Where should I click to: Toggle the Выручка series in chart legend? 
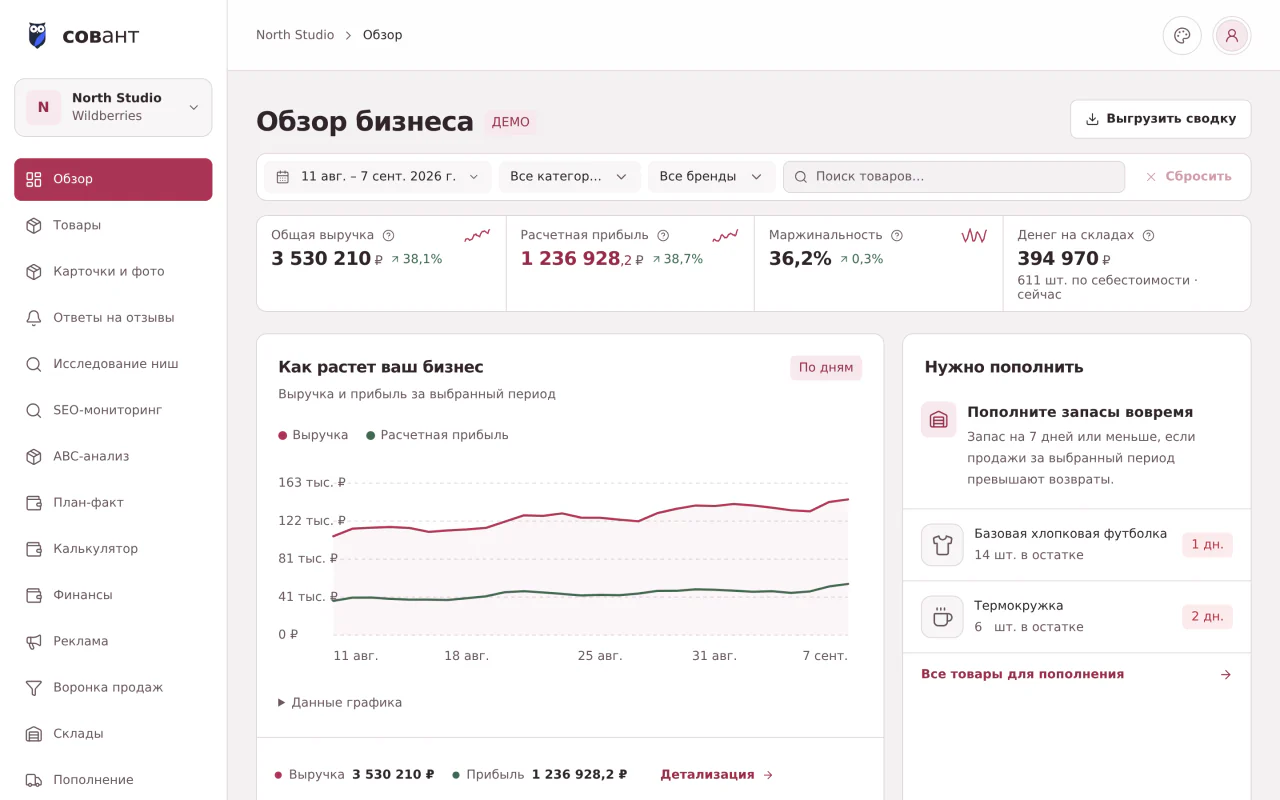(x=313, y=435)
